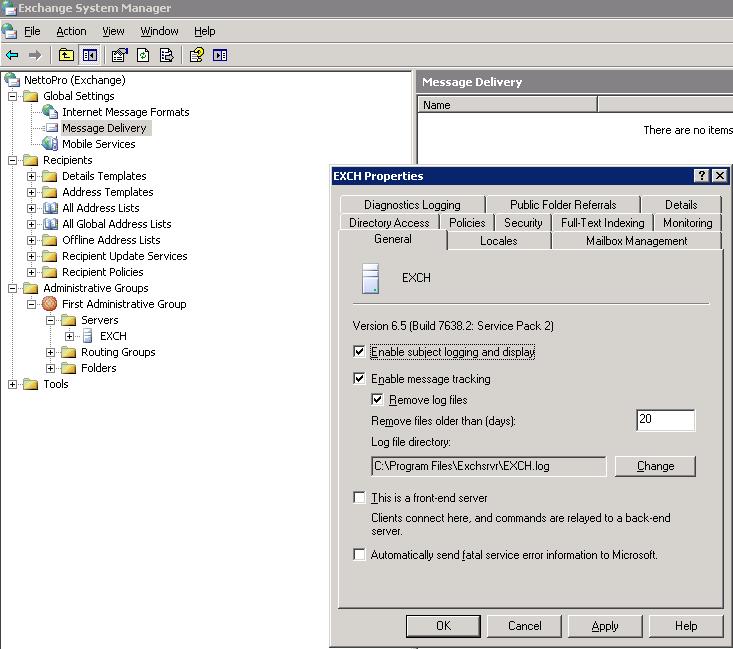The height and width of the screenshot is (649, 733).
Task: Click the EXCH server icon in tree
Action: [87, 336]
